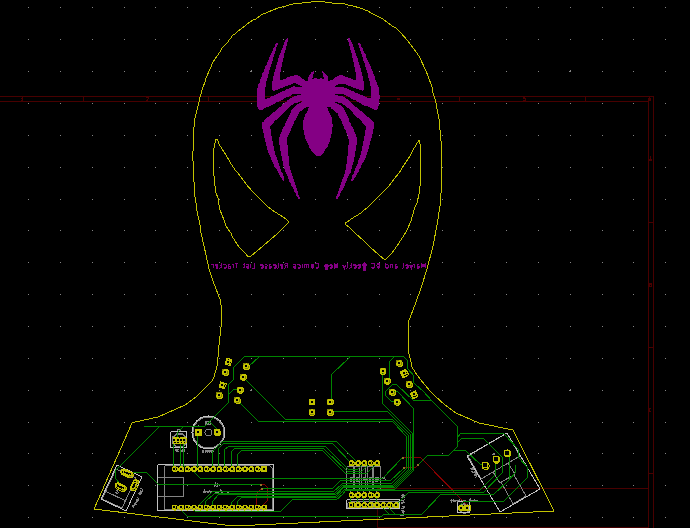
Task: Click the bottom-right pad of the central four-pad group
Action: click(x=330, y=412)
